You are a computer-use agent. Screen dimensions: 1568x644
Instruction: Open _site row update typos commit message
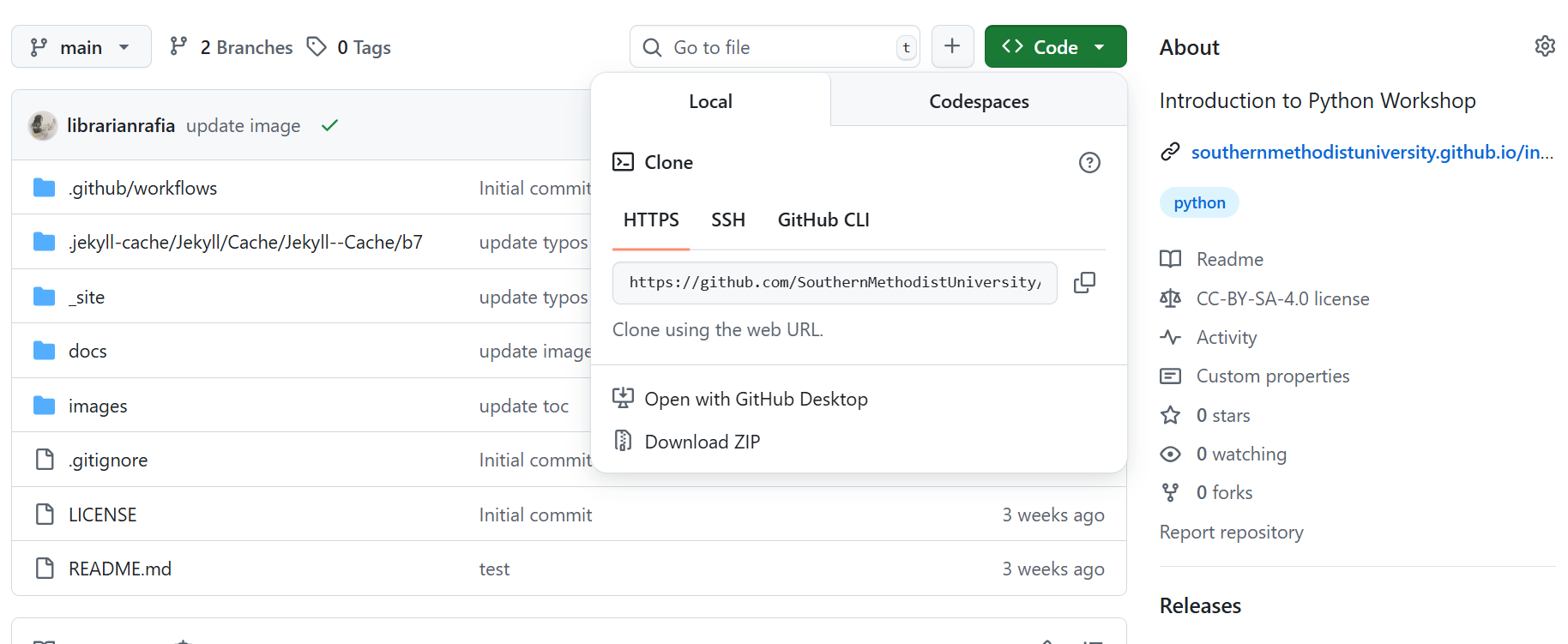pos(534,297)
